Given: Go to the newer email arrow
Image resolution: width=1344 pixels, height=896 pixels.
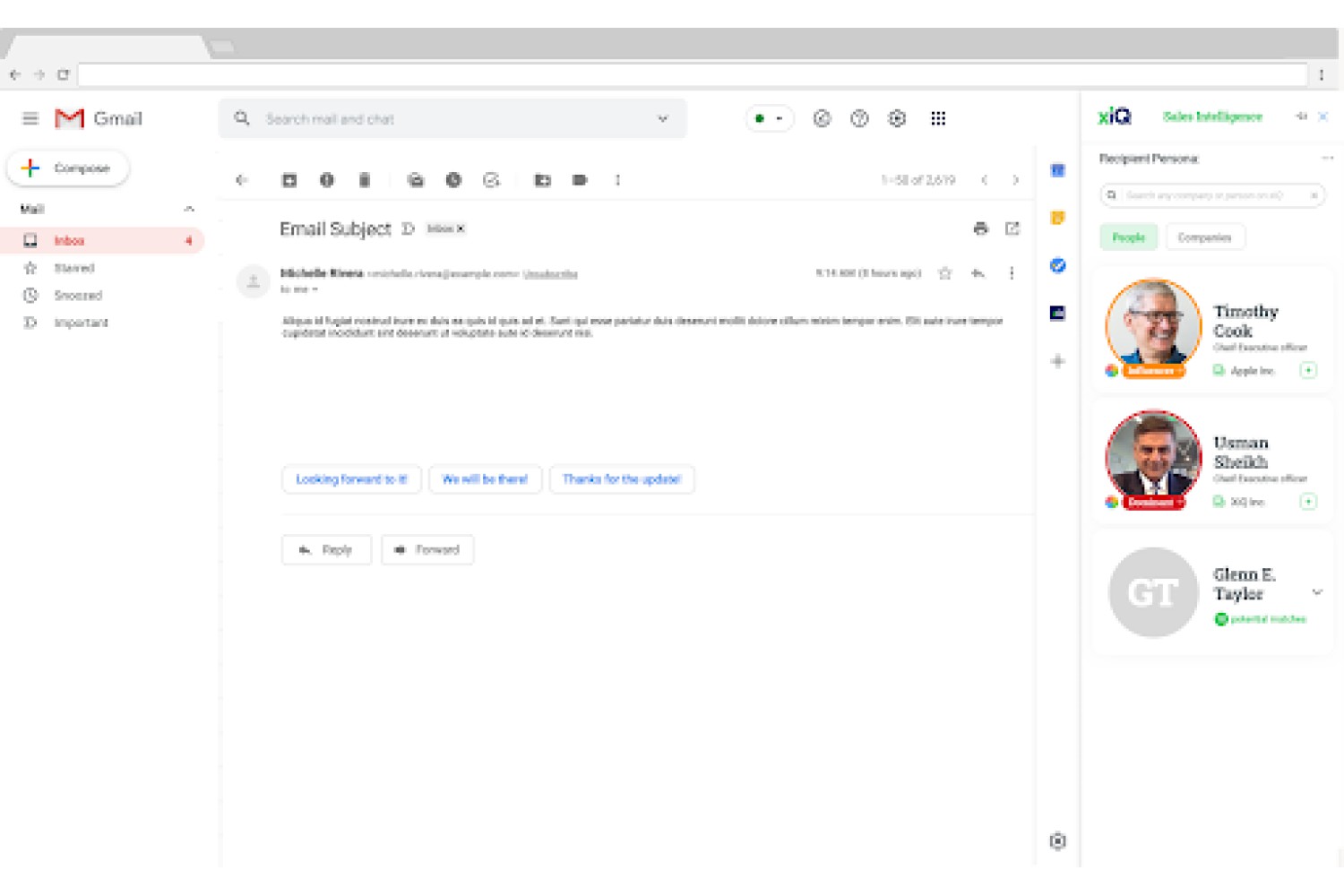Looking at the screenshot, I should [985, 180].
